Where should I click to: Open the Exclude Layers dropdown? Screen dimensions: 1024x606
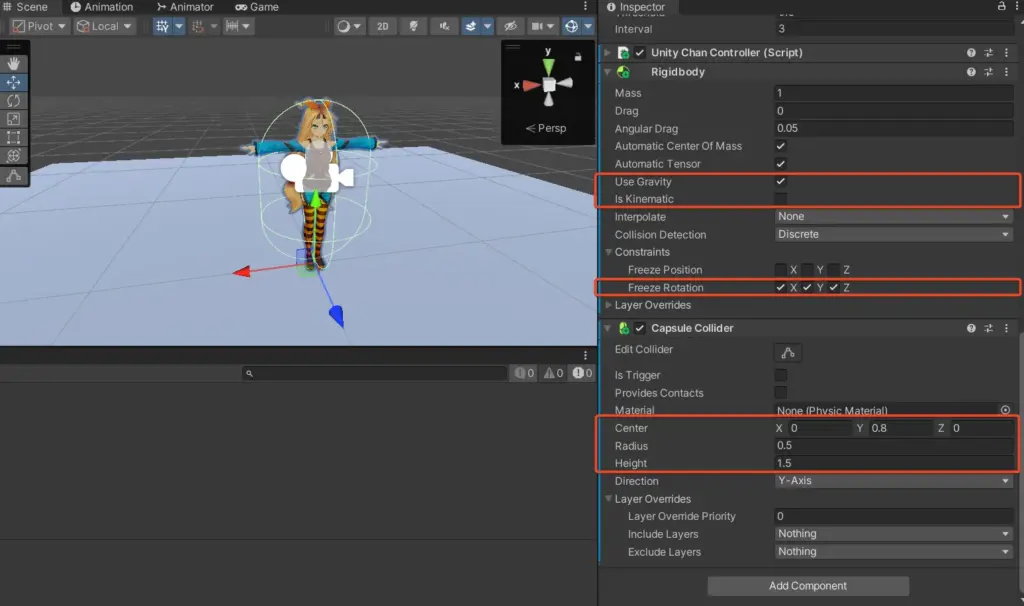coord(893,552)
